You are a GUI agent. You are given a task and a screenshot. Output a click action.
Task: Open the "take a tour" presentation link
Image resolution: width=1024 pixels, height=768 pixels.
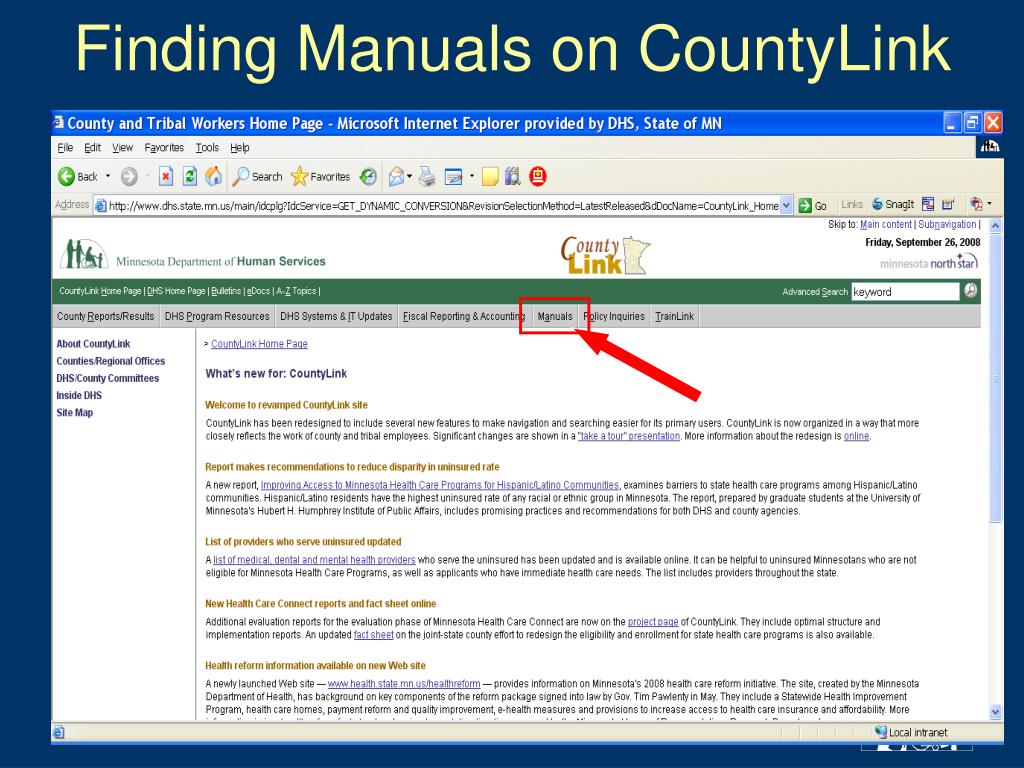click(628, 436)
